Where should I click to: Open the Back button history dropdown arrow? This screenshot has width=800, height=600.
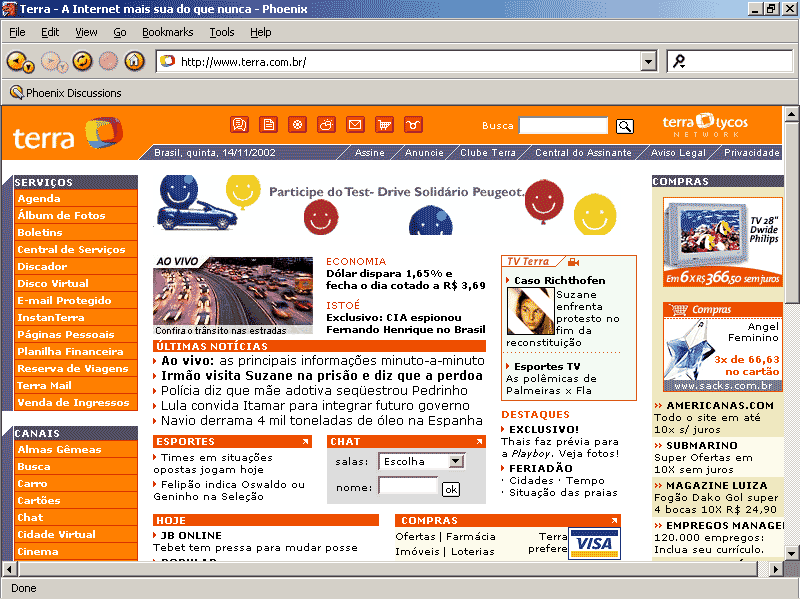[x=30, y=67]
